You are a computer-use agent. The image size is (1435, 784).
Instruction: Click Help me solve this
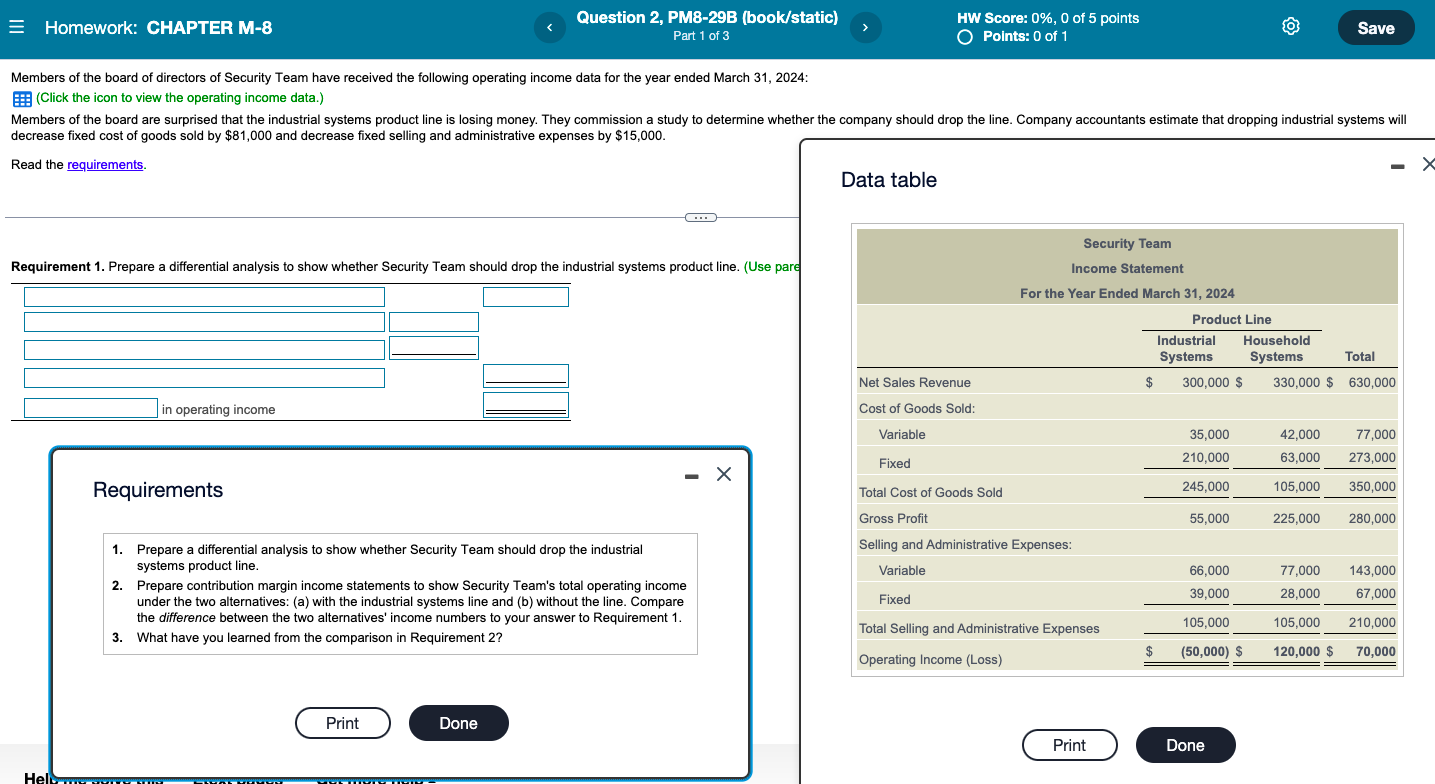tap(93, 779)
